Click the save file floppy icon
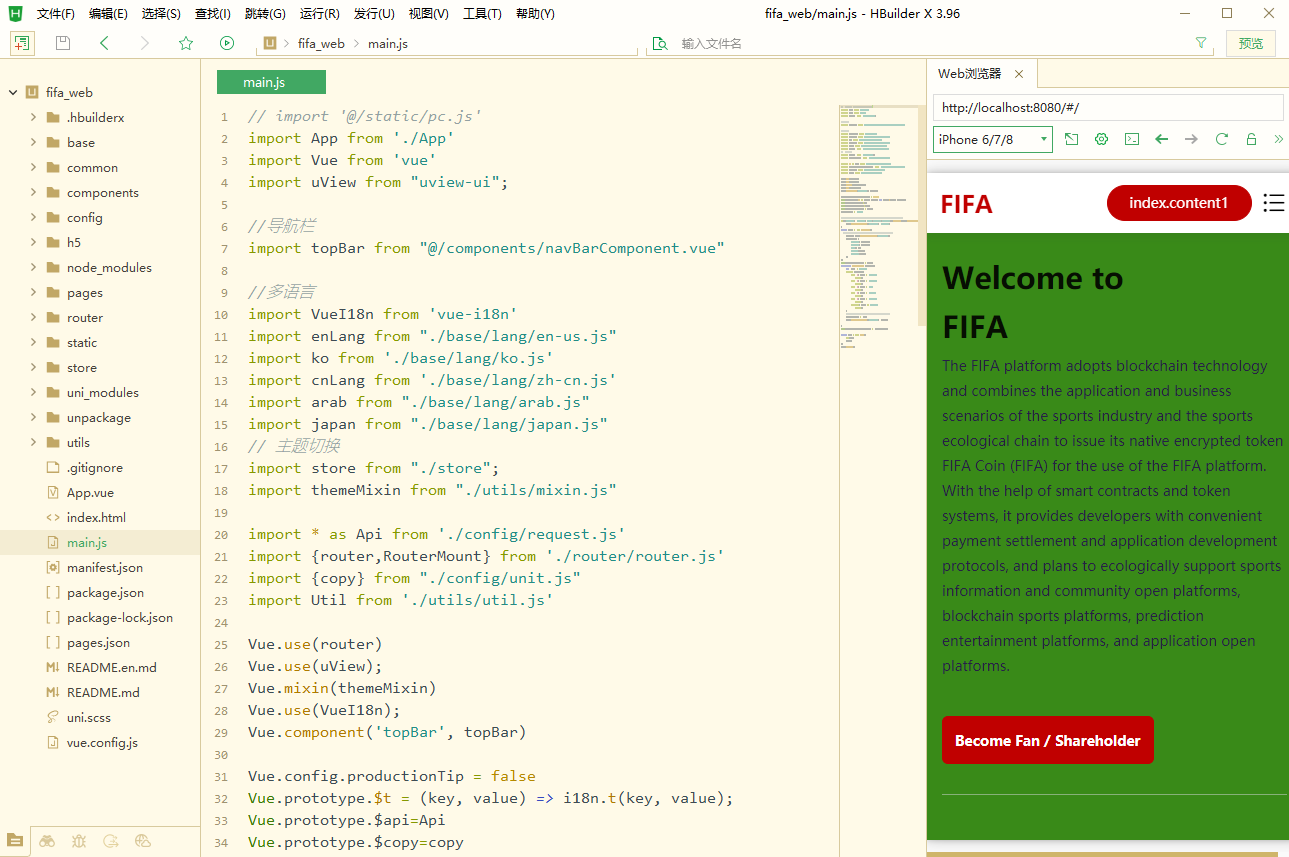 pos(63,43)
